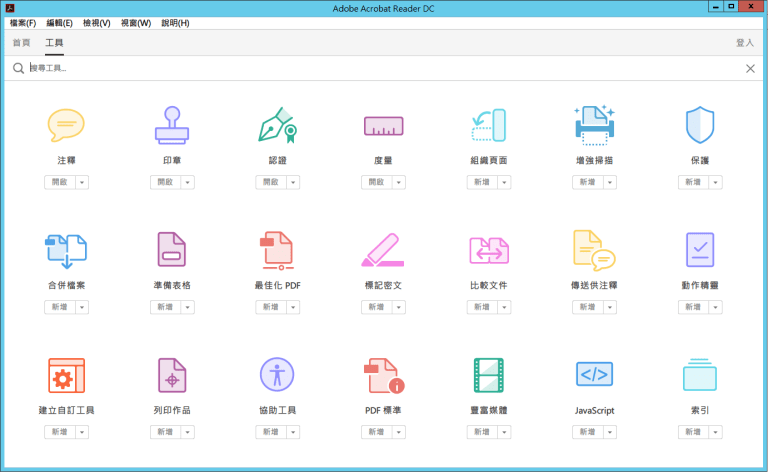768x473 pixels.
Task: Click 新增 button under 協助工具
Action: click(271, 432)
